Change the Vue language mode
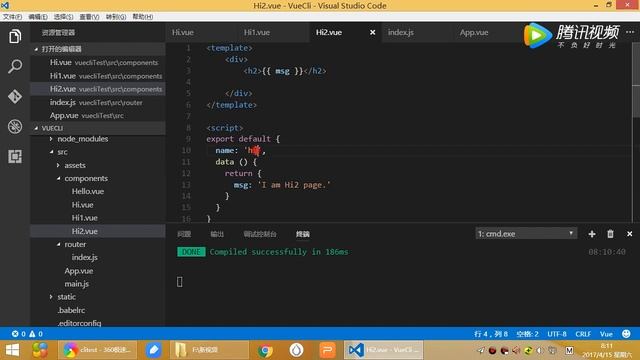This screenshot has width=640, height=360. pos(606,334)
